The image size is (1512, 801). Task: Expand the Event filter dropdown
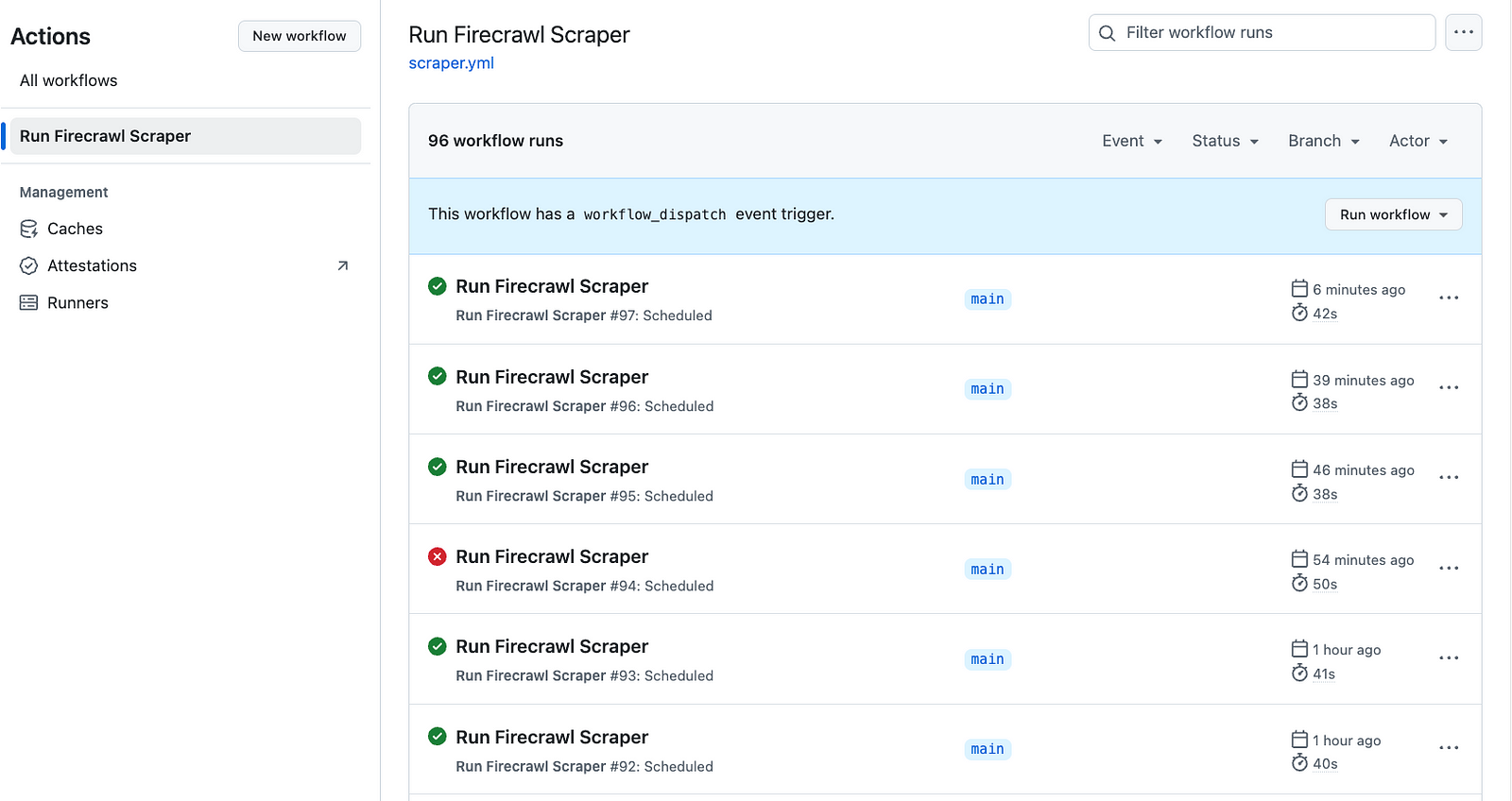pyautogui.click(x=1131, y=141)
